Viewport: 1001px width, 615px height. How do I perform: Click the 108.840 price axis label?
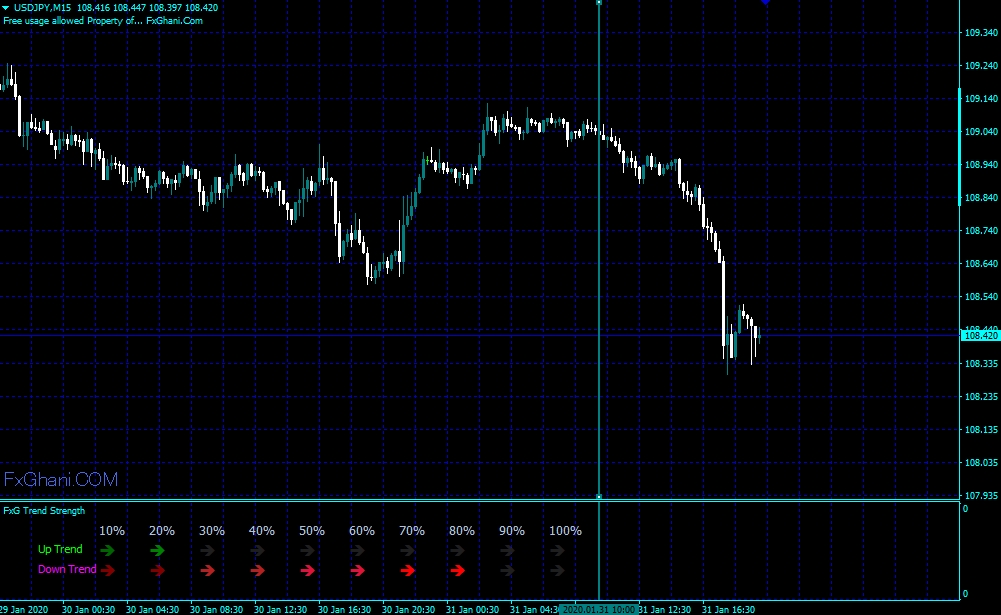[981, 198]
